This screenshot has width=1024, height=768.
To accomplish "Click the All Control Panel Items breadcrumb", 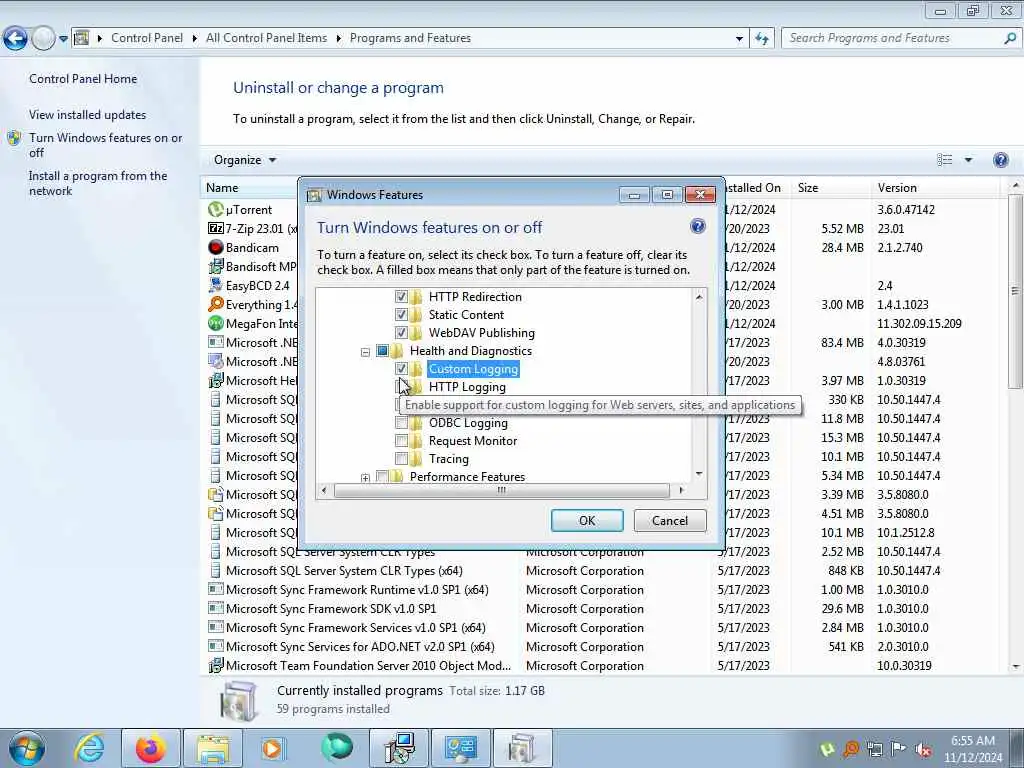I will click(266, 38).
